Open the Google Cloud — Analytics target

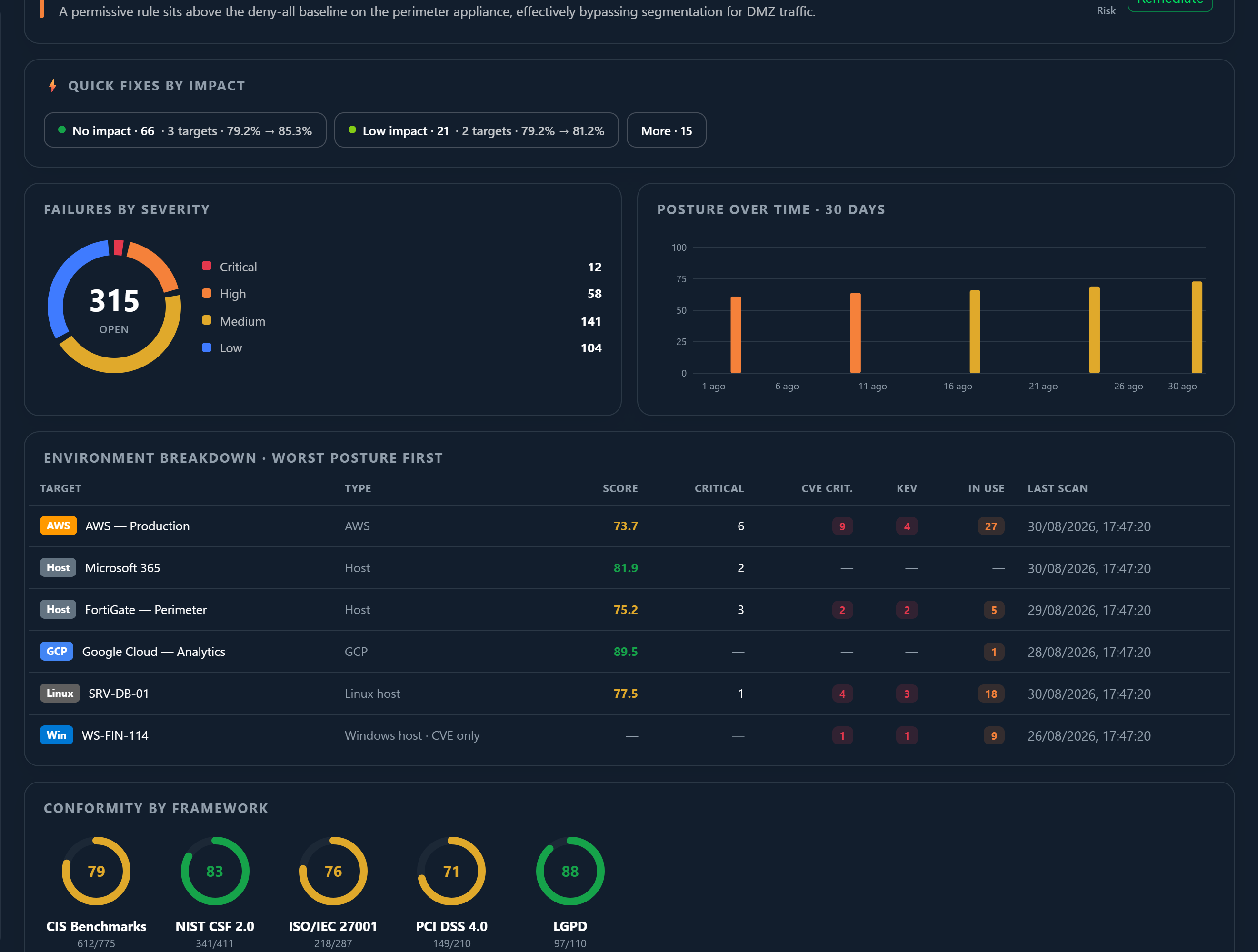tap(153, 652)
